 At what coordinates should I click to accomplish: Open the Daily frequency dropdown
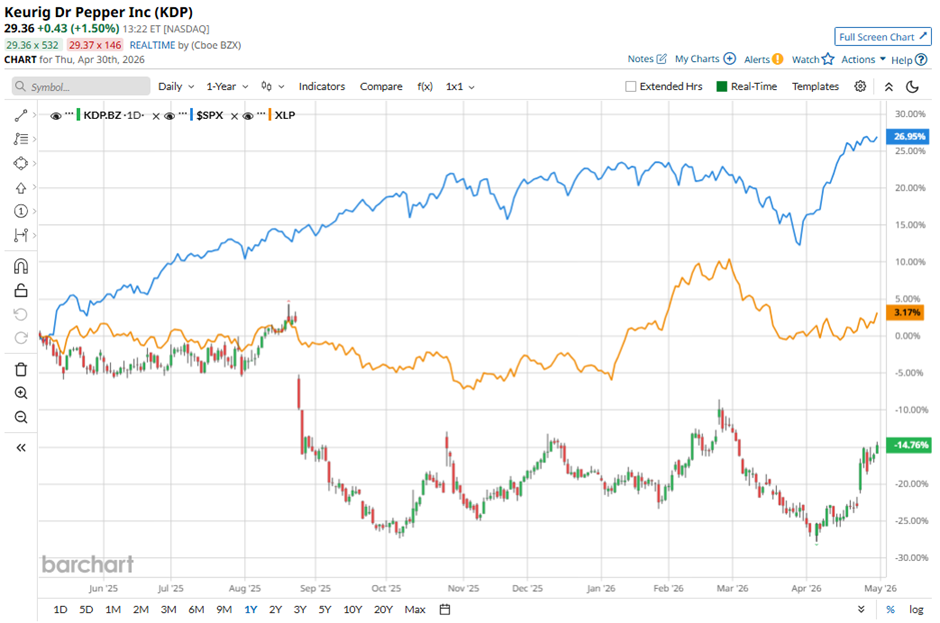pyautogui.click(x=176, y=87)
